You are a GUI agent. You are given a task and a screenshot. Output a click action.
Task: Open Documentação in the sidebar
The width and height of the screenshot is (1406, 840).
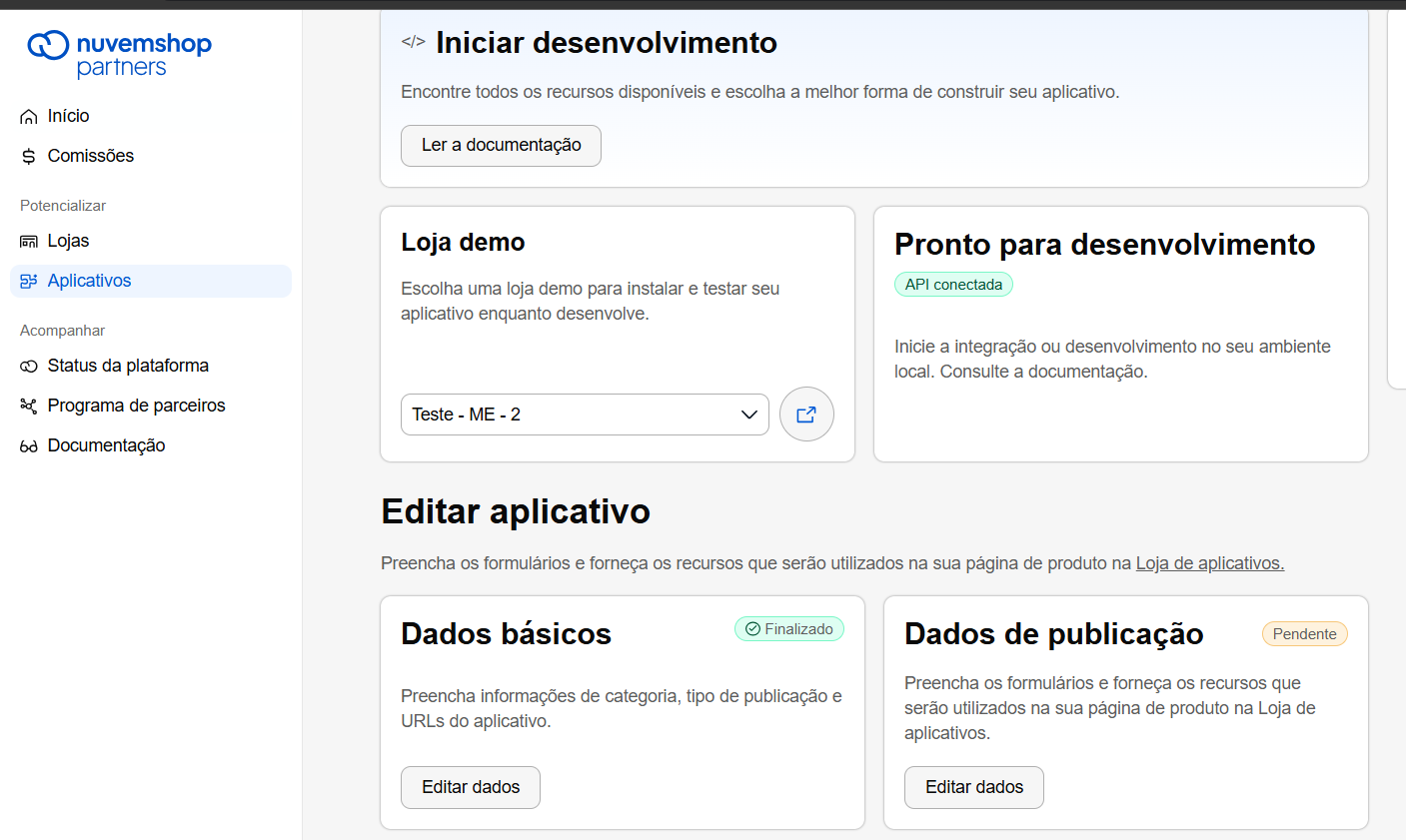pos(151,445)
